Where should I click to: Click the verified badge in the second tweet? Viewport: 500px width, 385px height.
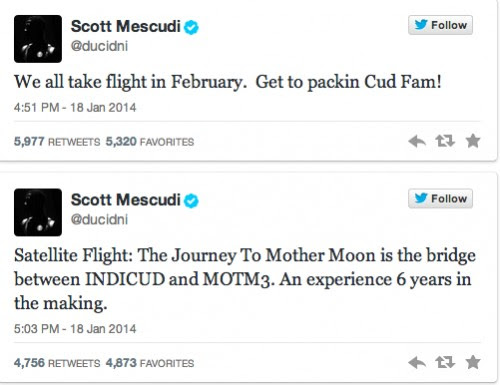tap(191, 201)
